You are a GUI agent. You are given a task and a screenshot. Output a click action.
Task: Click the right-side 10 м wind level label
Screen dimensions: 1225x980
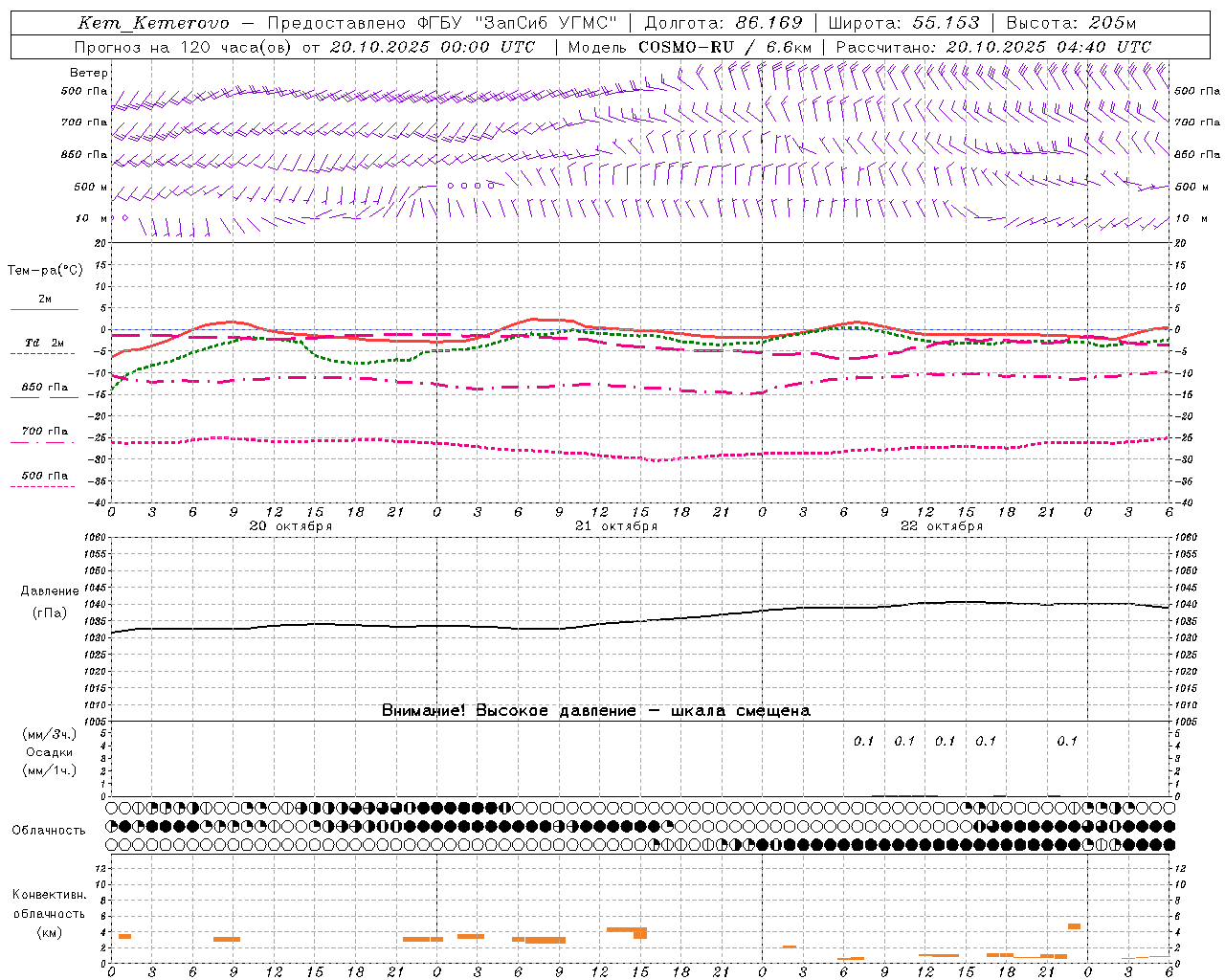coord(1191,218)
